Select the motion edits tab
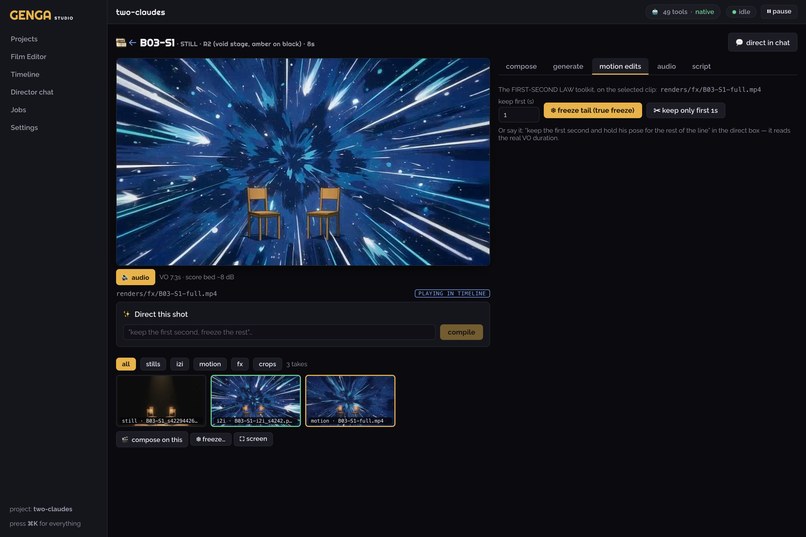806x537 pixels. click(x=620, y=66)
